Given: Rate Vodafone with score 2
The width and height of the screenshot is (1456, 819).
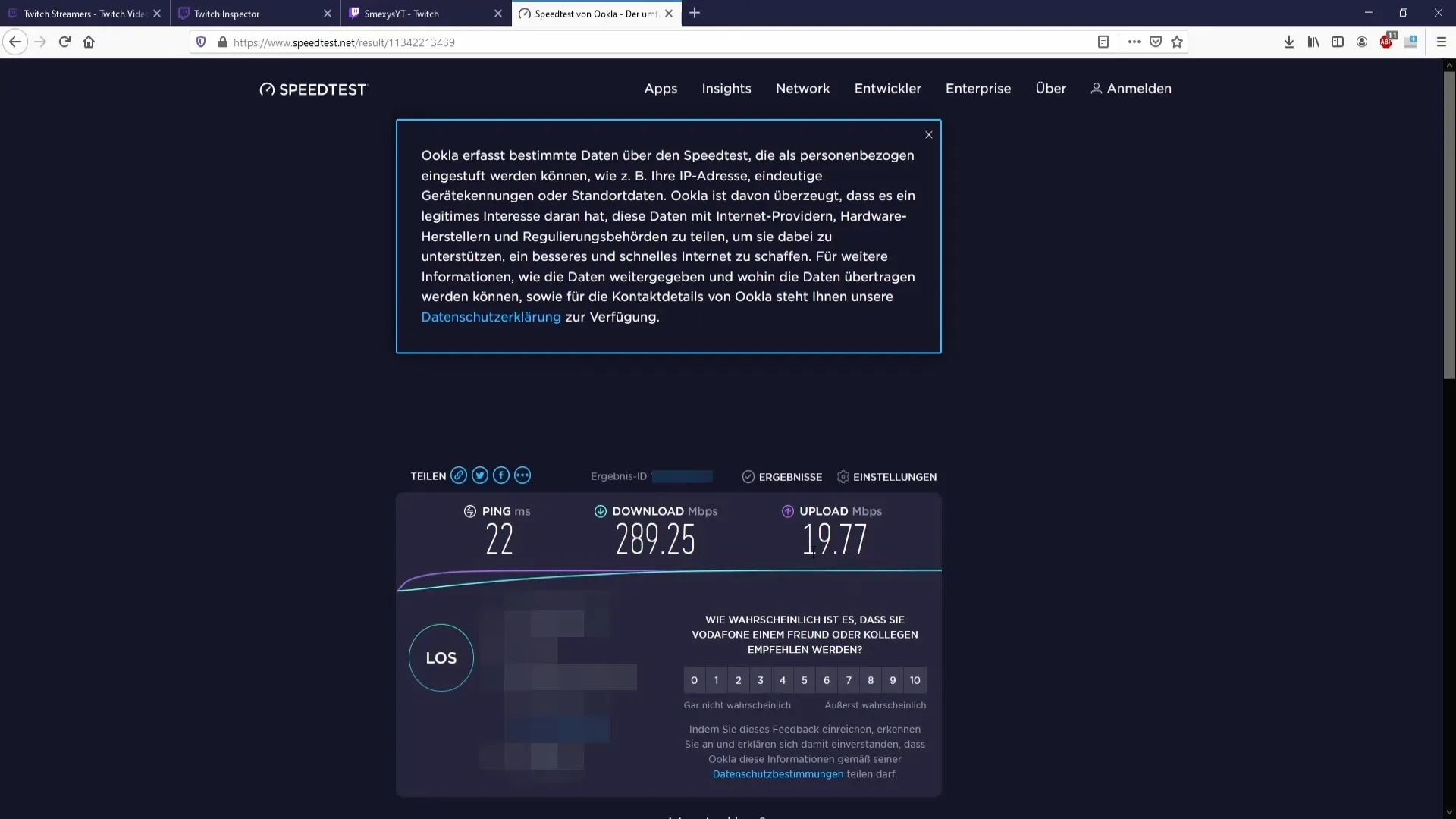Looking at the screenshot, I should pos(738,680).
